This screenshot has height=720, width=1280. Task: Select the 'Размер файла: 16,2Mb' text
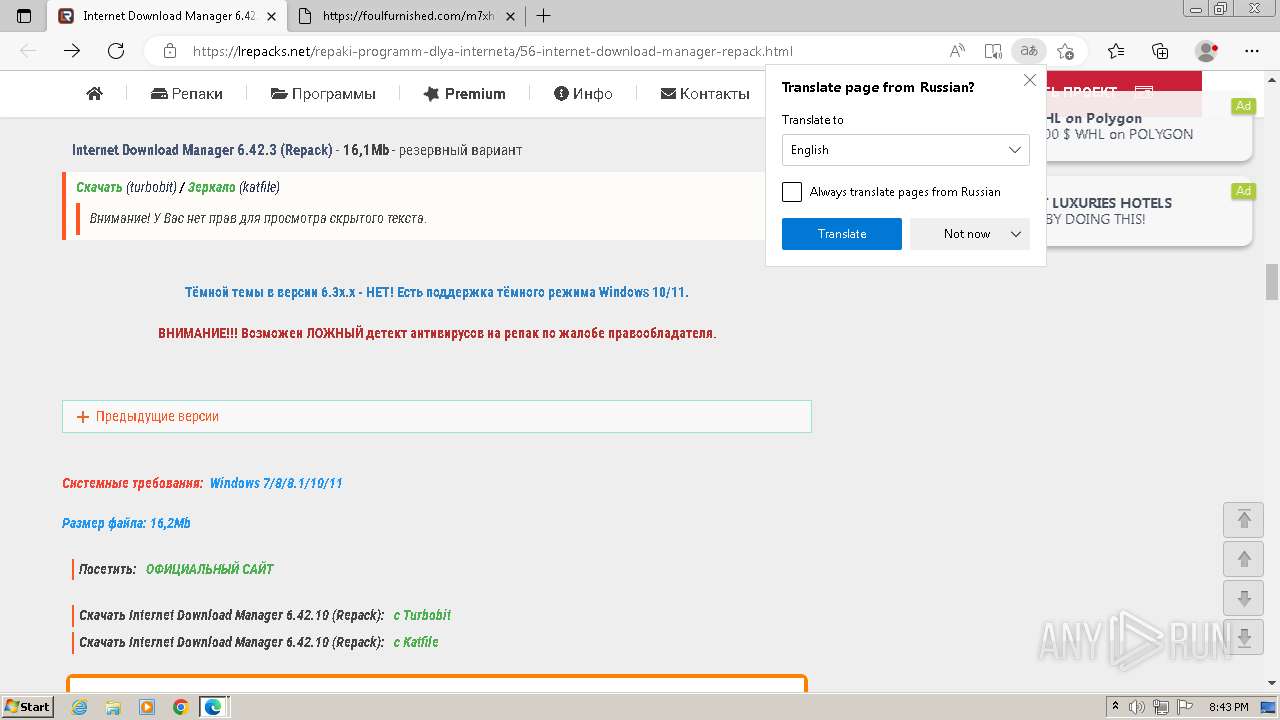126,523
